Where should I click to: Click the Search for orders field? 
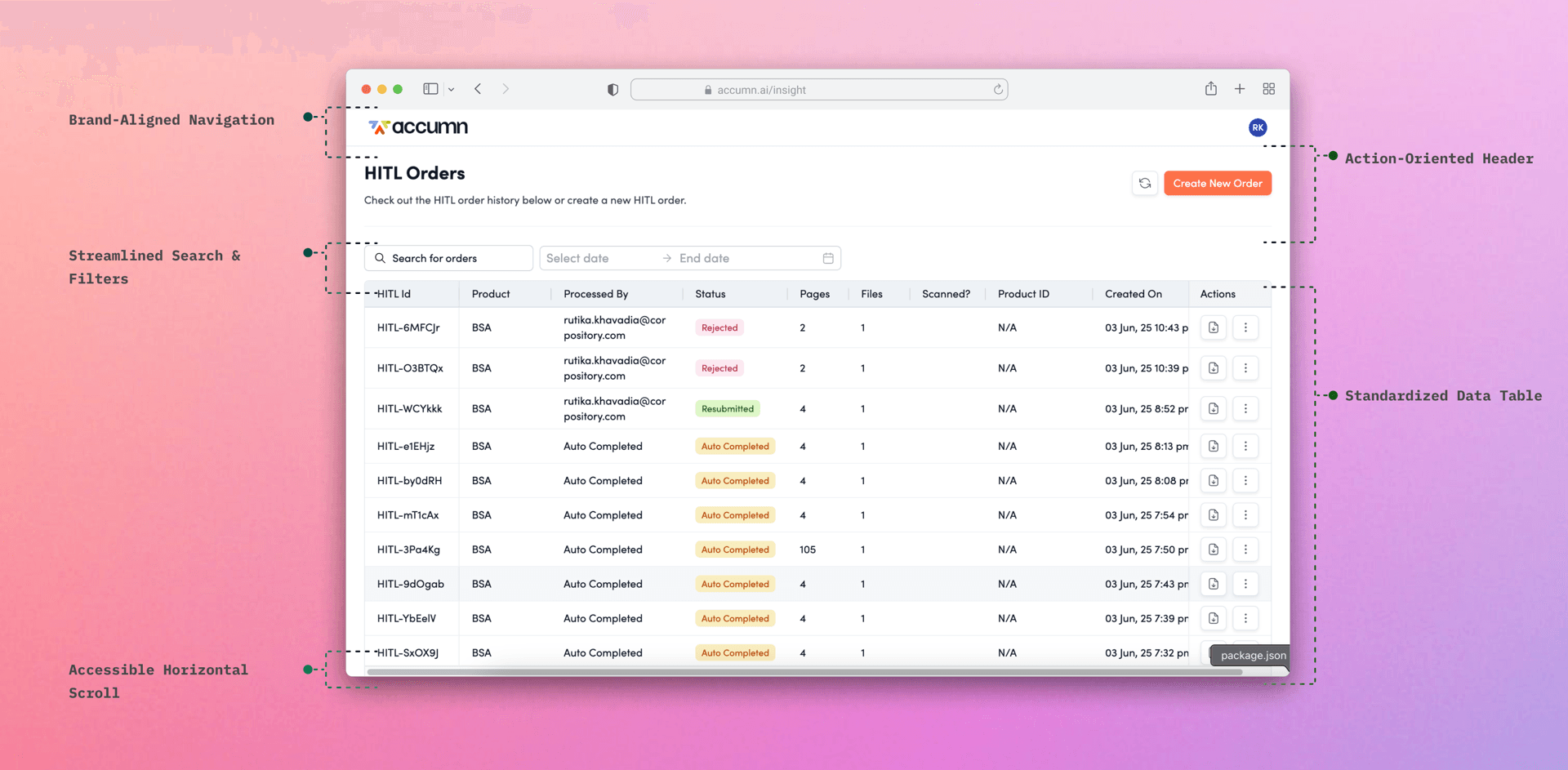click(x=448, y=258)
